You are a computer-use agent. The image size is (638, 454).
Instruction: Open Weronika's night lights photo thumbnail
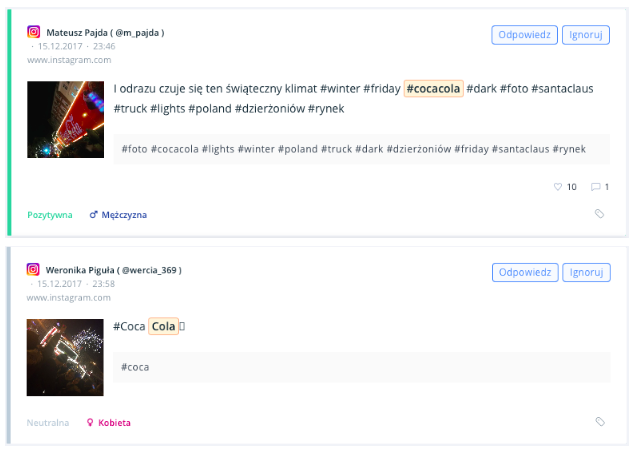coord(65,357)
